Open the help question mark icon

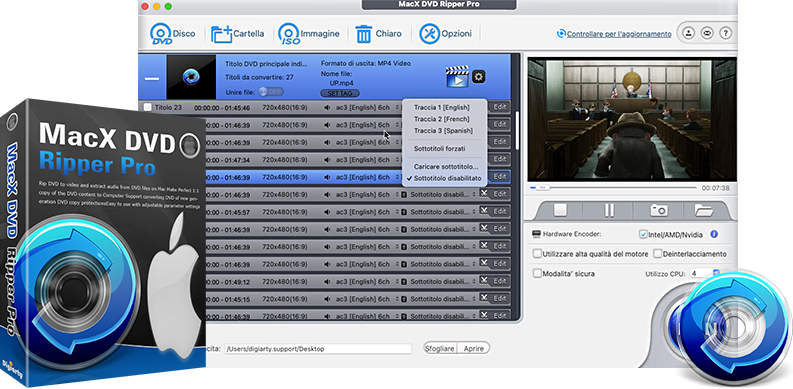point(726,33)
